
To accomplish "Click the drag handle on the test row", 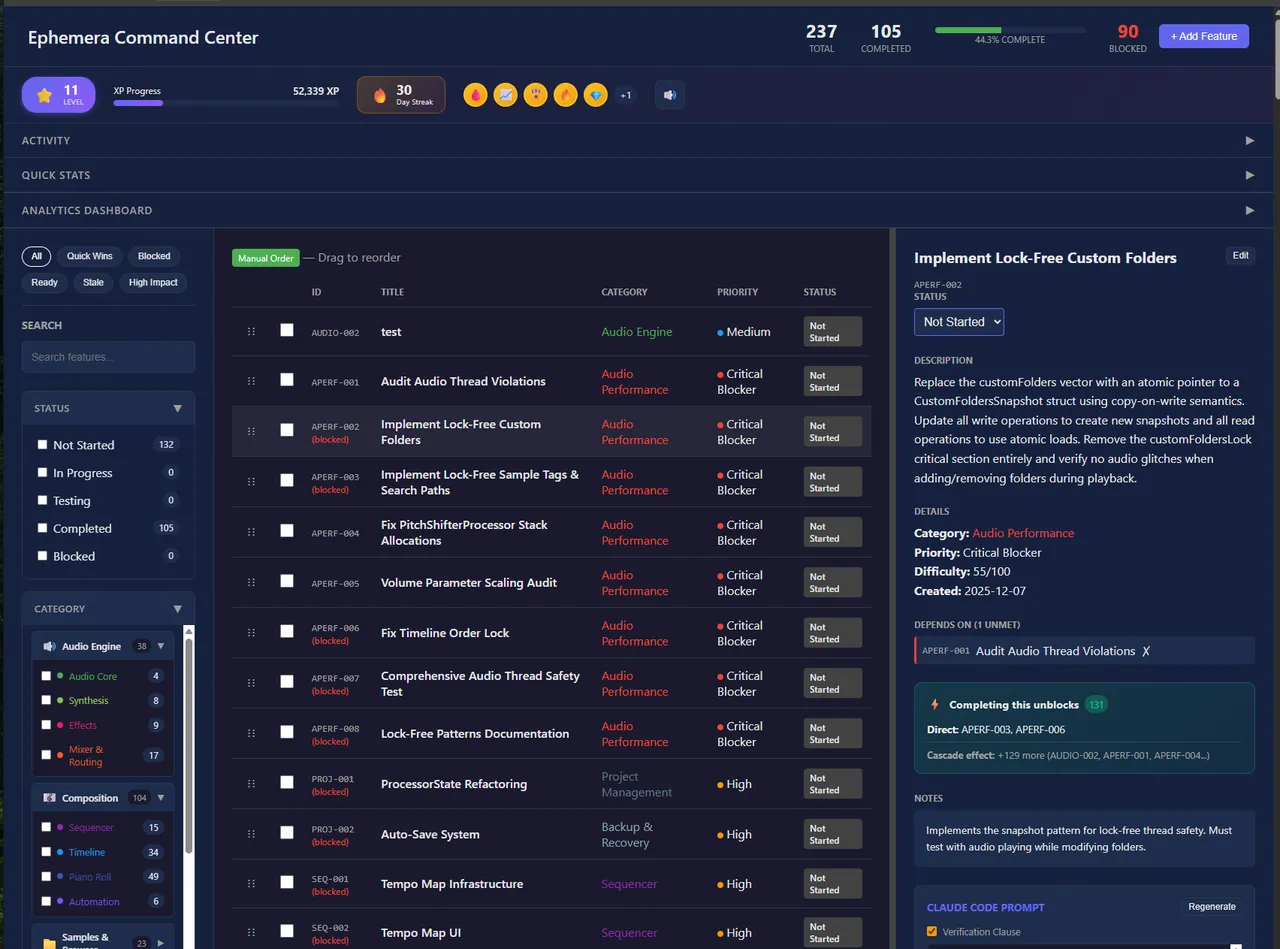I will pyautogui.click(x=251, y=331).
